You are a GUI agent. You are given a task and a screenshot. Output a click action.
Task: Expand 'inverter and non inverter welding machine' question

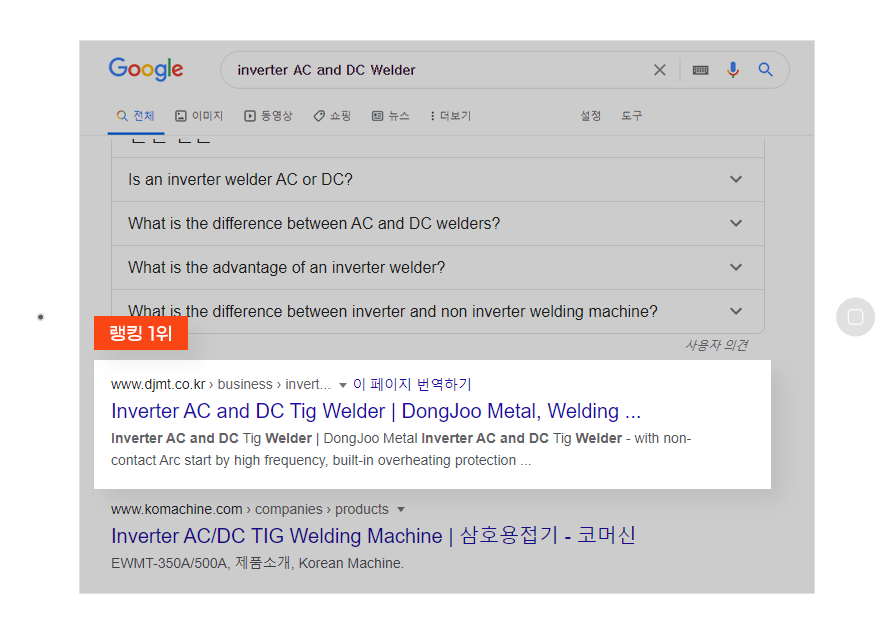[437, 311]
